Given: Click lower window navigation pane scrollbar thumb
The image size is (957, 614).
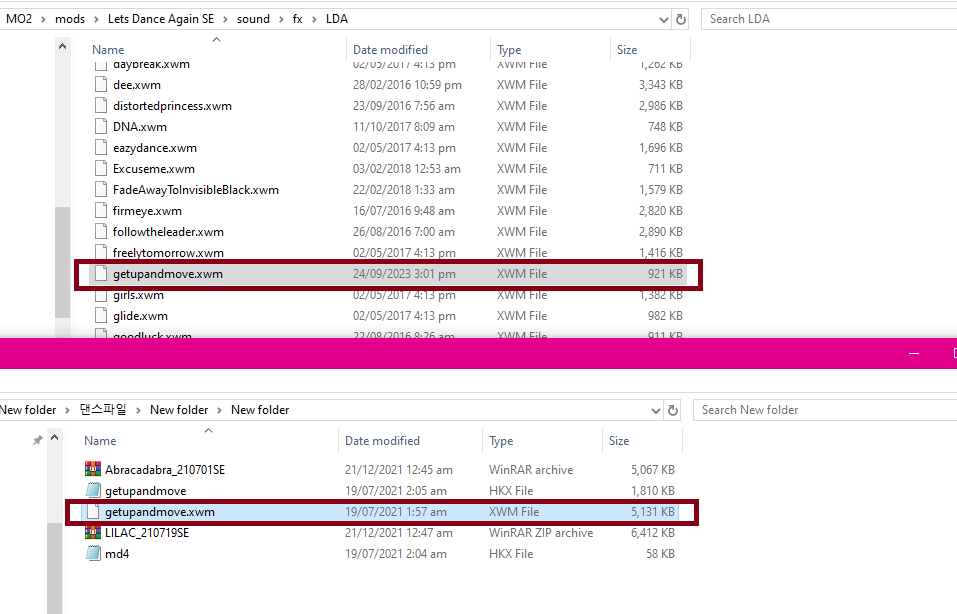Looking at the screenshot, I should tap(54, 568).
